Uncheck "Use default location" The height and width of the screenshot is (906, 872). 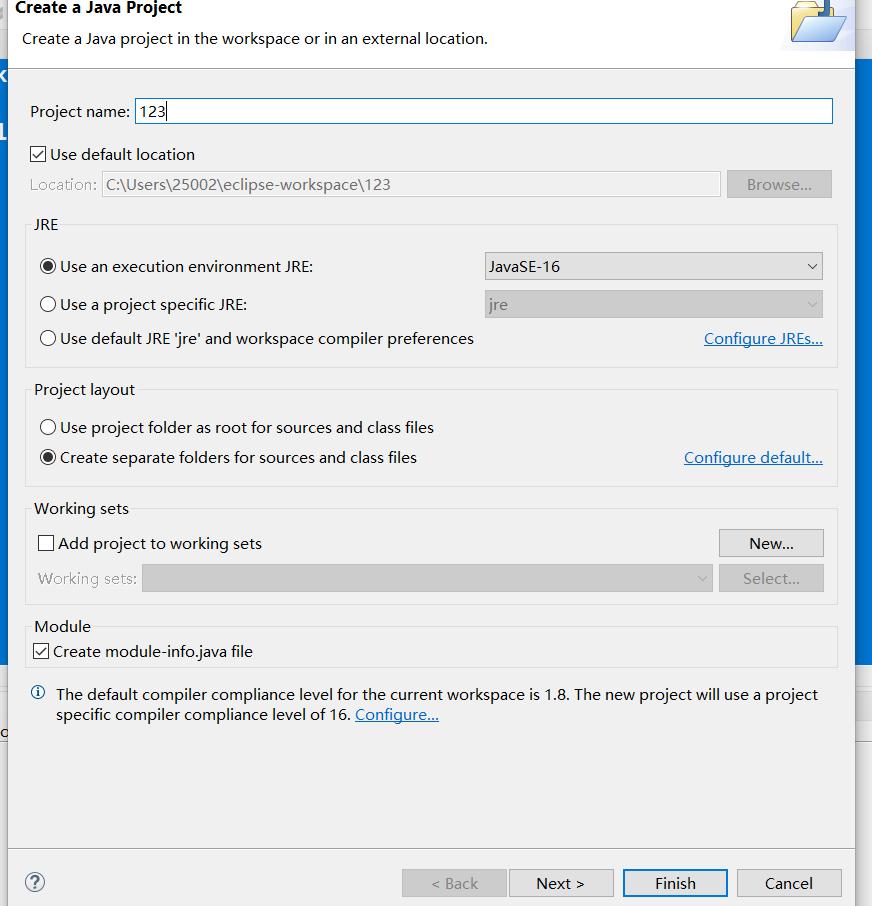tap(37, 154)
